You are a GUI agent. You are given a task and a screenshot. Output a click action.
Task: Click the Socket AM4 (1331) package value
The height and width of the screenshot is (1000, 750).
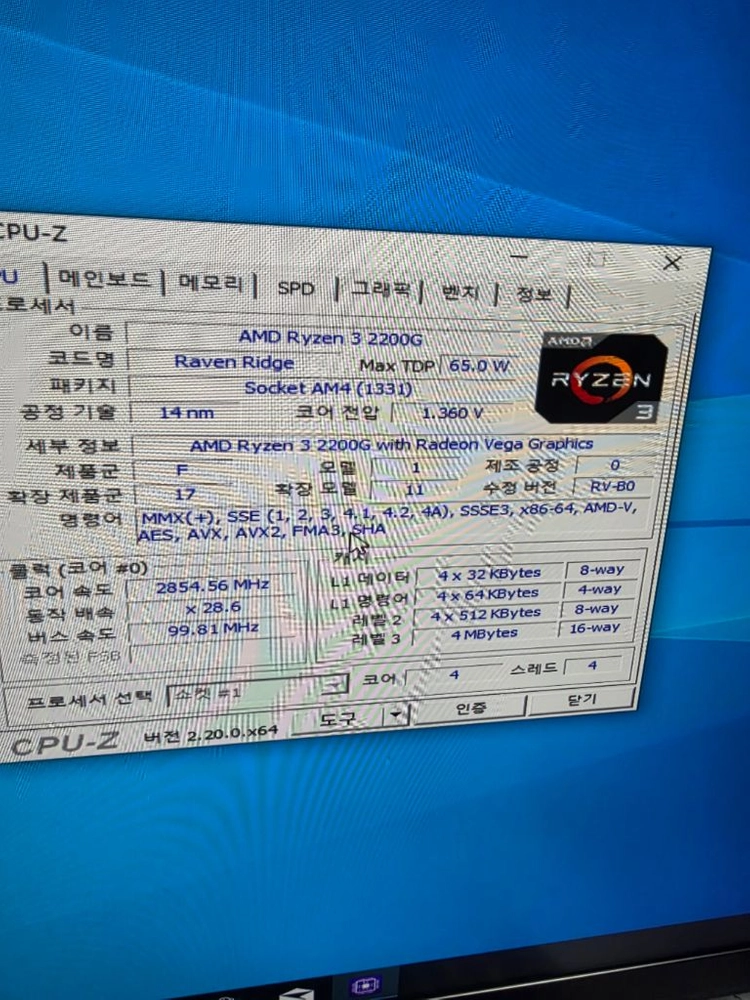(x=328, y=388)
